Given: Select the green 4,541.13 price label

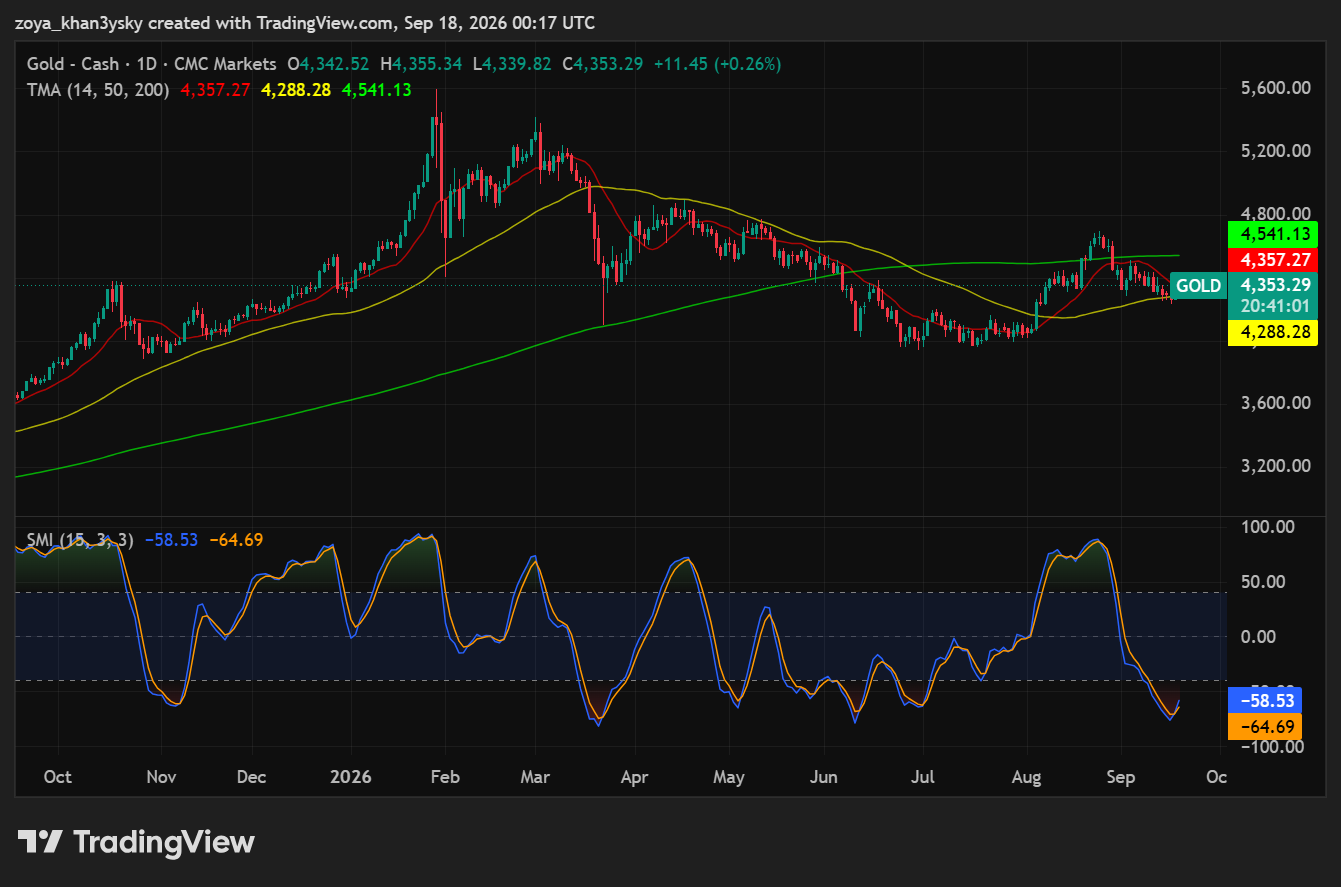Looking at the screenshot, I should (1272, 235).
